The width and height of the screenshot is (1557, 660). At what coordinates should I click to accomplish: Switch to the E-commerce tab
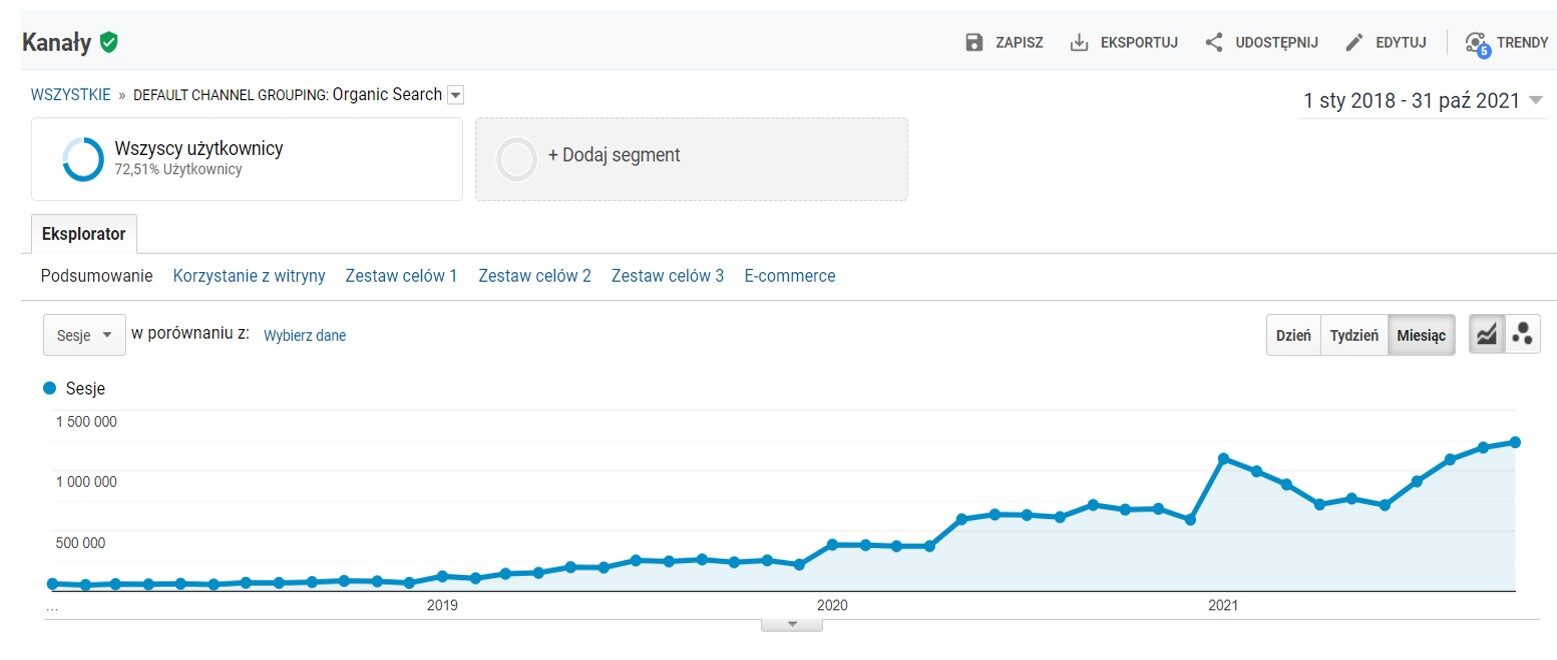click(x=789, y=276)
